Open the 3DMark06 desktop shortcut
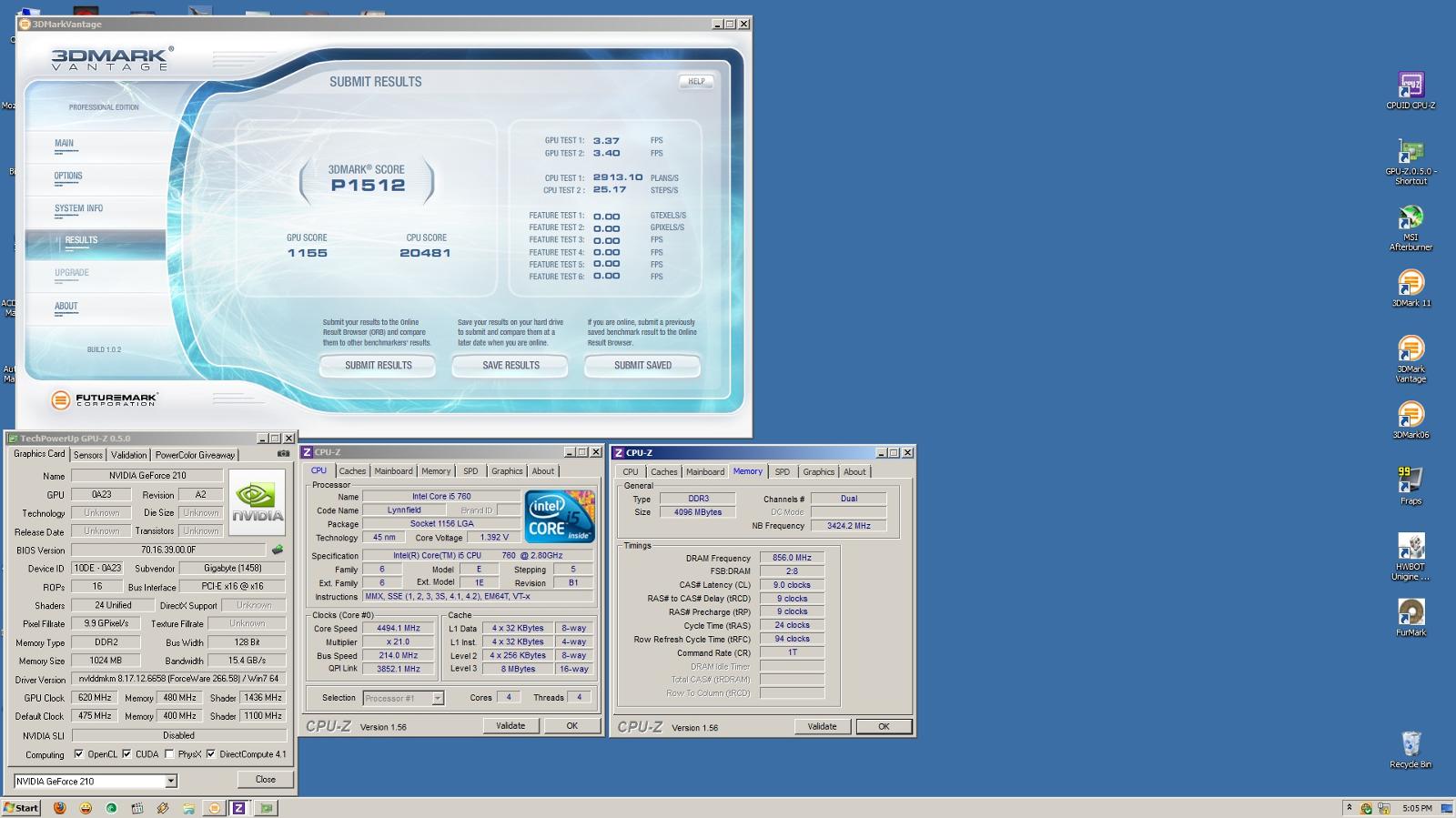The width and height of the screenshot is (1456, 818). click(x=1410, y=420)
